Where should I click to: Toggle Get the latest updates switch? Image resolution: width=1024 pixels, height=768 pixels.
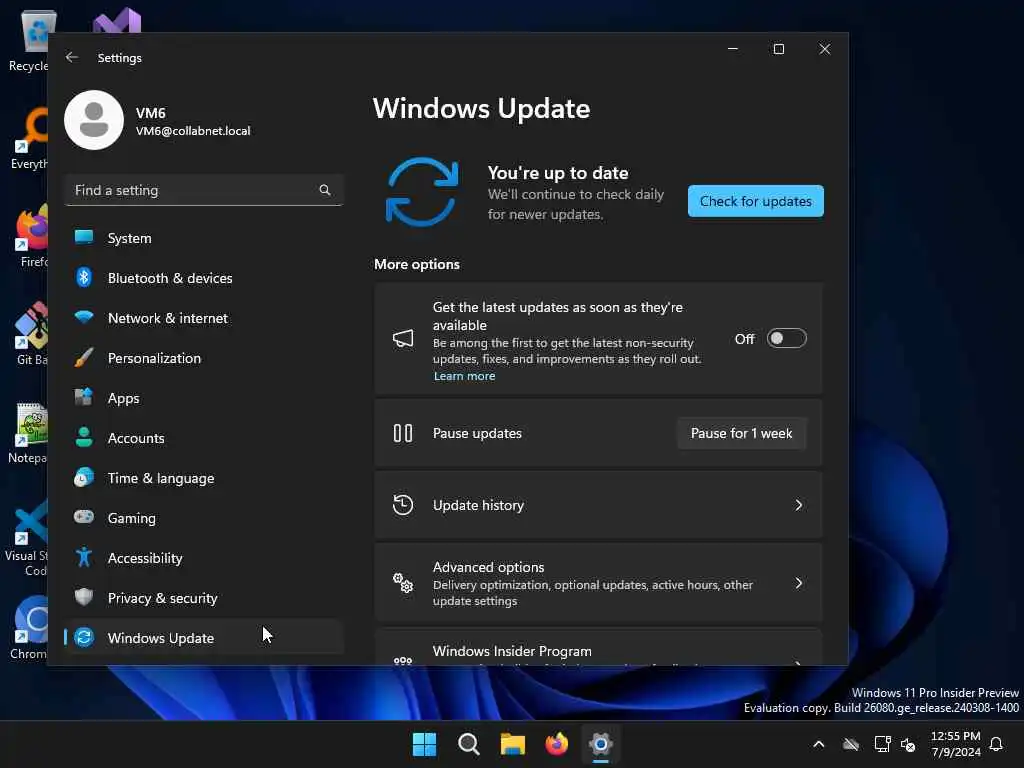point(786,338)
